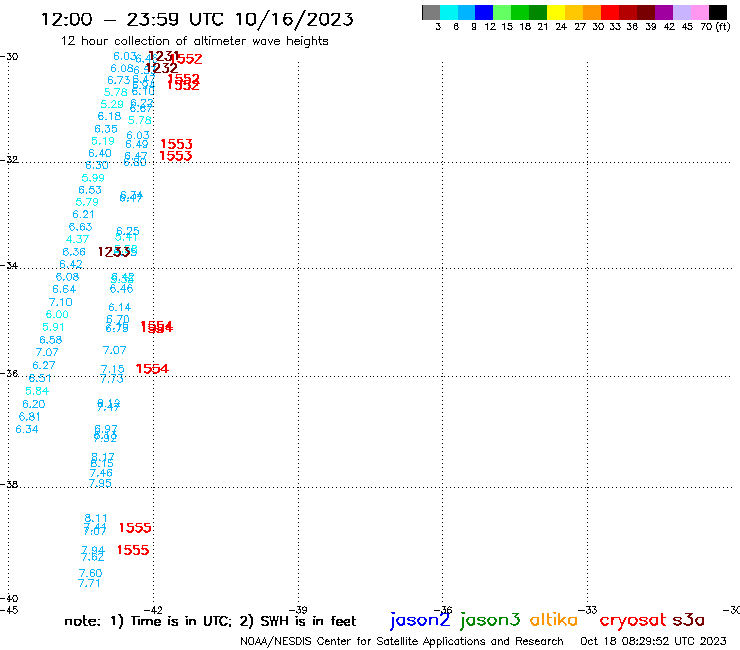This screenshot has height=650, width=740.
Task: Select the altika satellite label
Action: coord(554,620)
